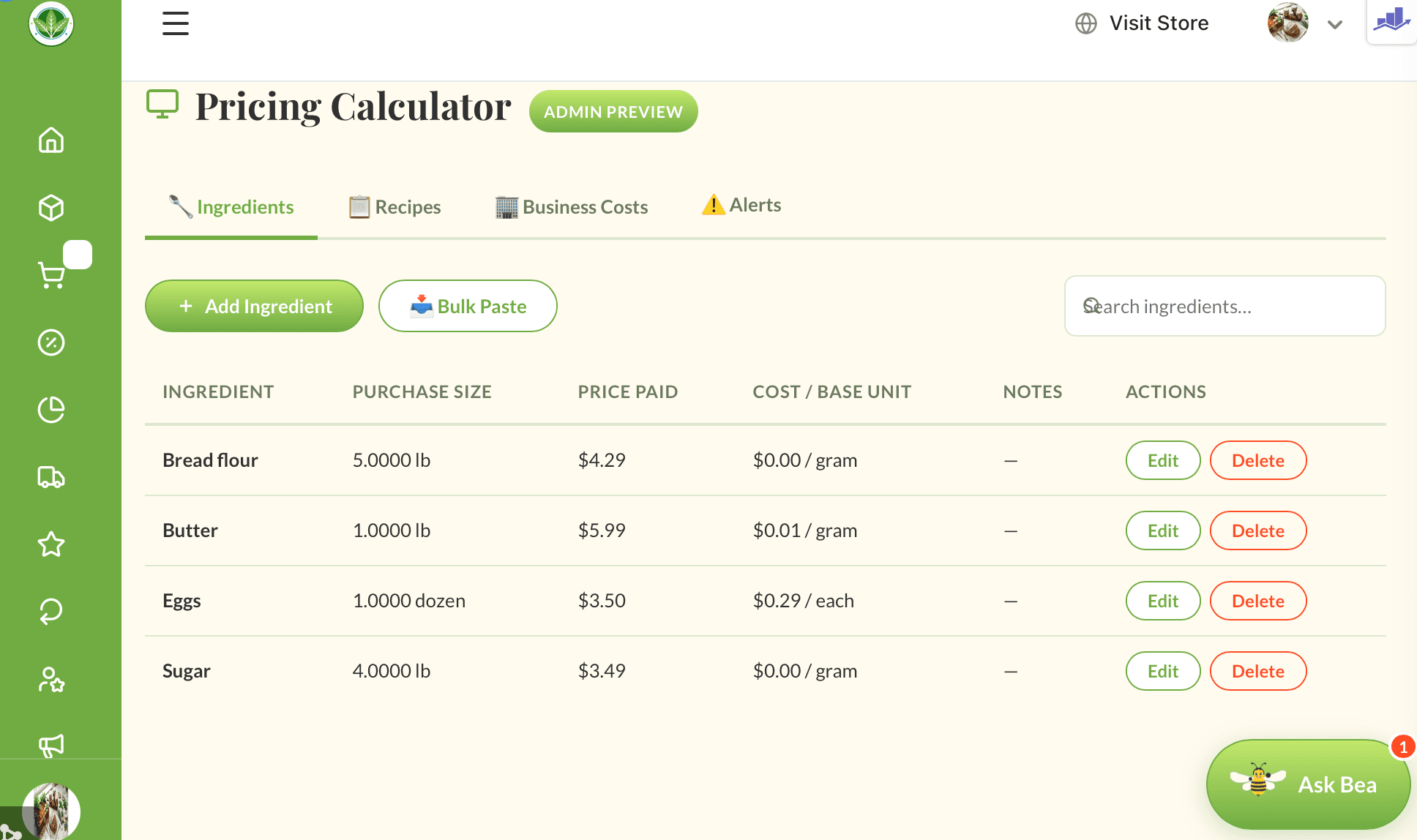This screenshot has height=840, width=1417.
Task: Open the shopping cart orders icon
Action: click(x=51, y=275)
